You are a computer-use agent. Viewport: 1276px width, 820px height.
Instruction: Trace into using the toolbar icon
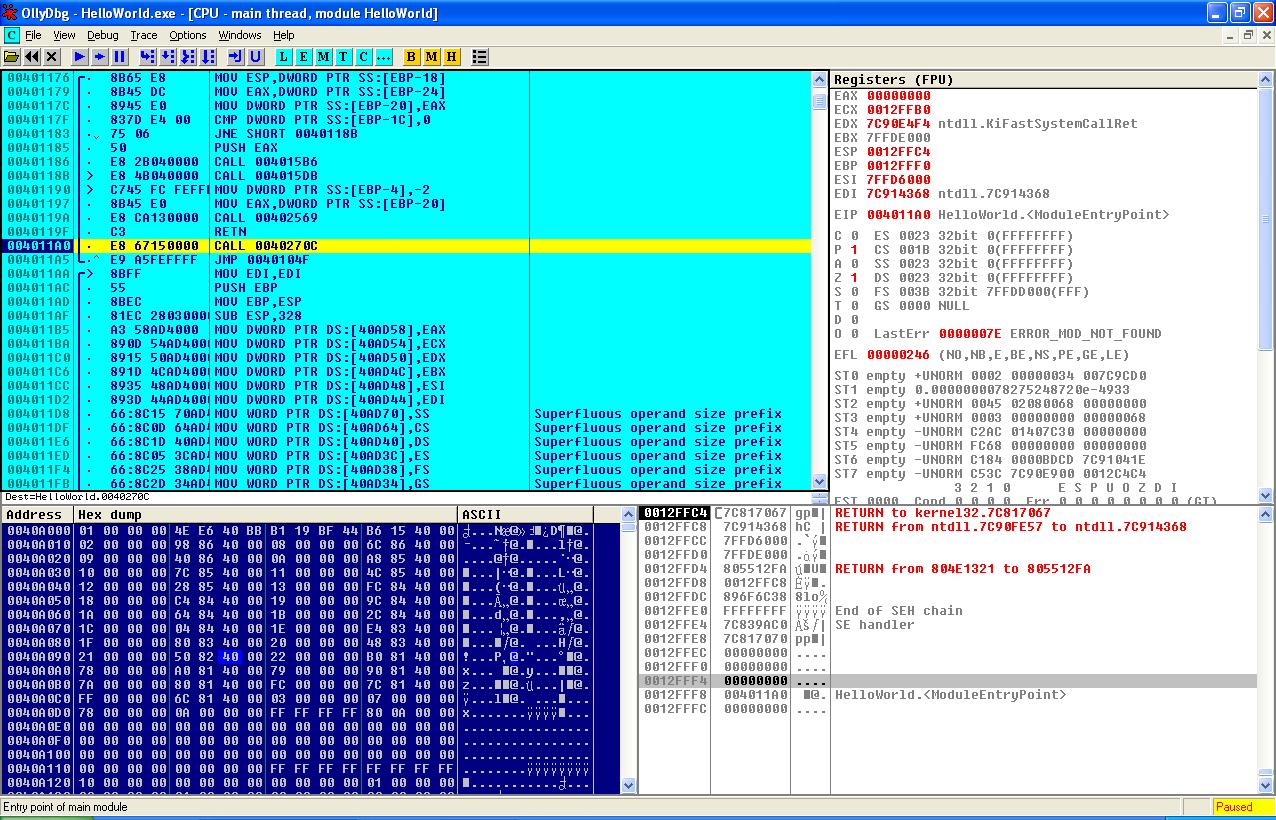(187, 57)
